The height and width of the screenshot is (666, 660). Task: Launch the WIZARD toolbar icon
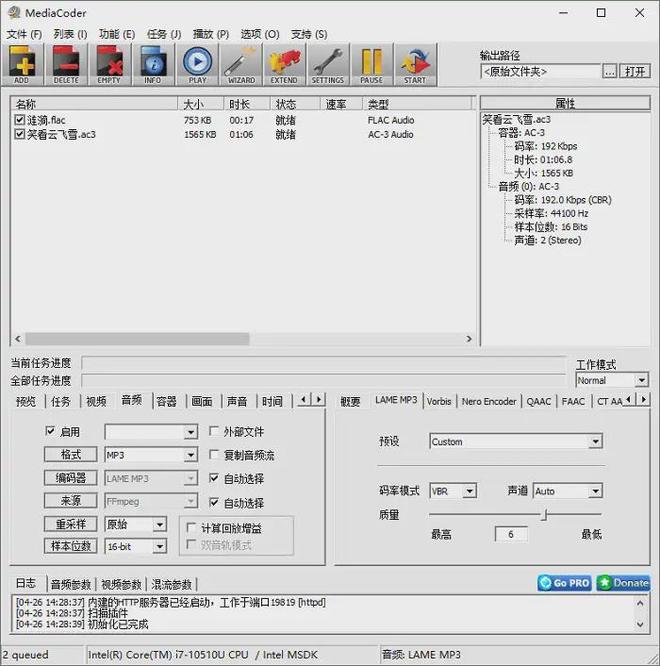tap(241, 65)
